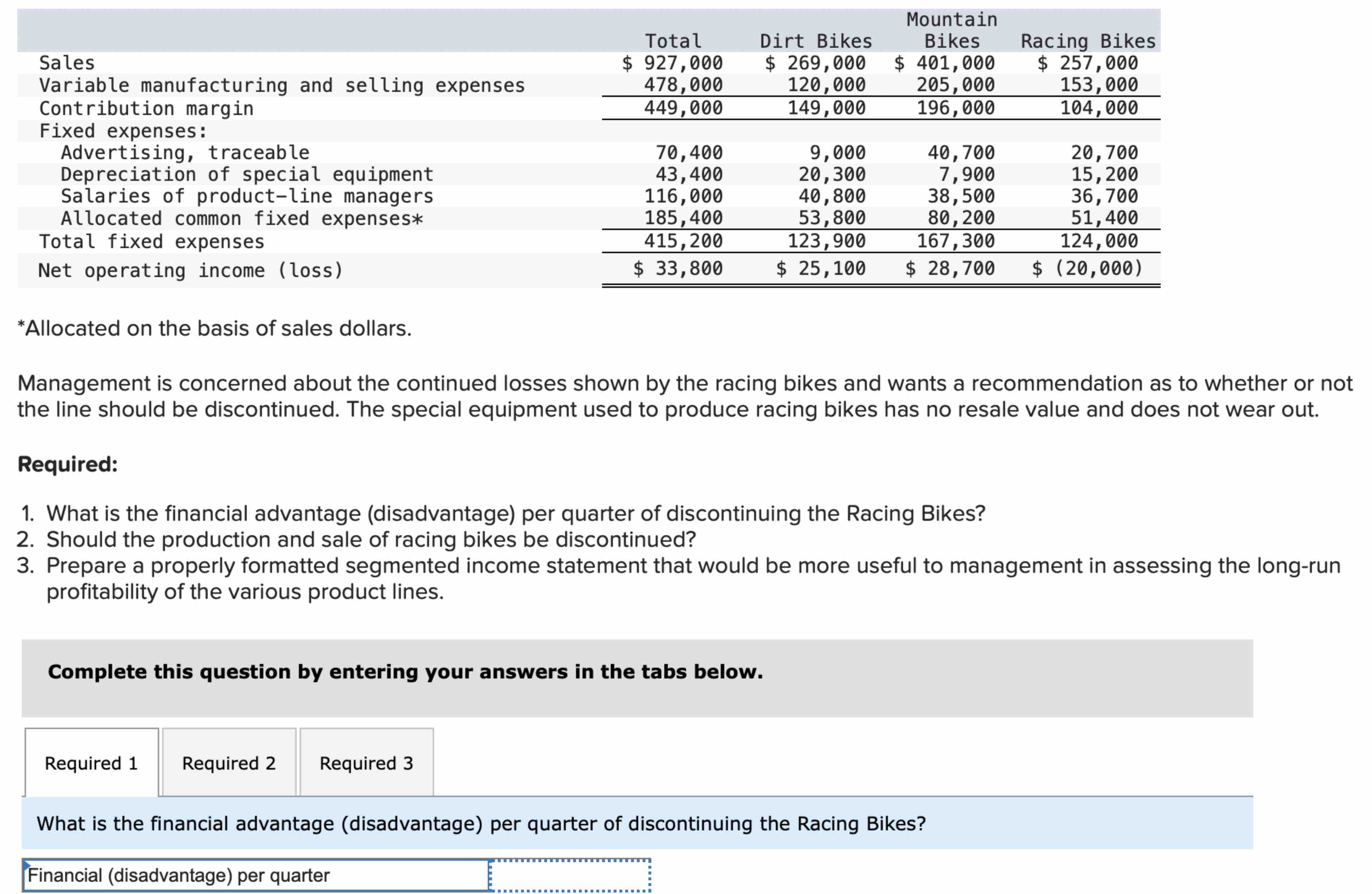The width and height of the screenshot is (1372, 894).
Task: Switch to the Required 2 tab
Action: pyautogui.click(x=229, y=763)
